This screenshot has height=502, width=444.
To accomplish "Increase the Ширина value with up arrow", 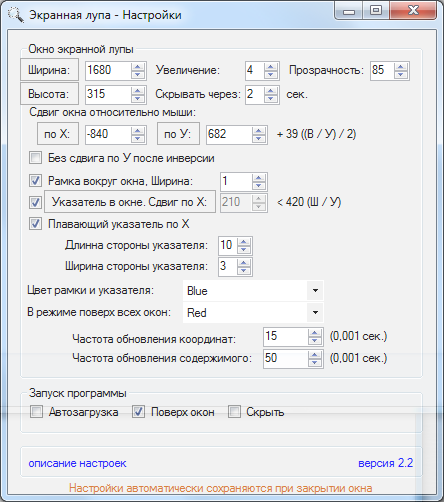I will click(x=138, y=67).
